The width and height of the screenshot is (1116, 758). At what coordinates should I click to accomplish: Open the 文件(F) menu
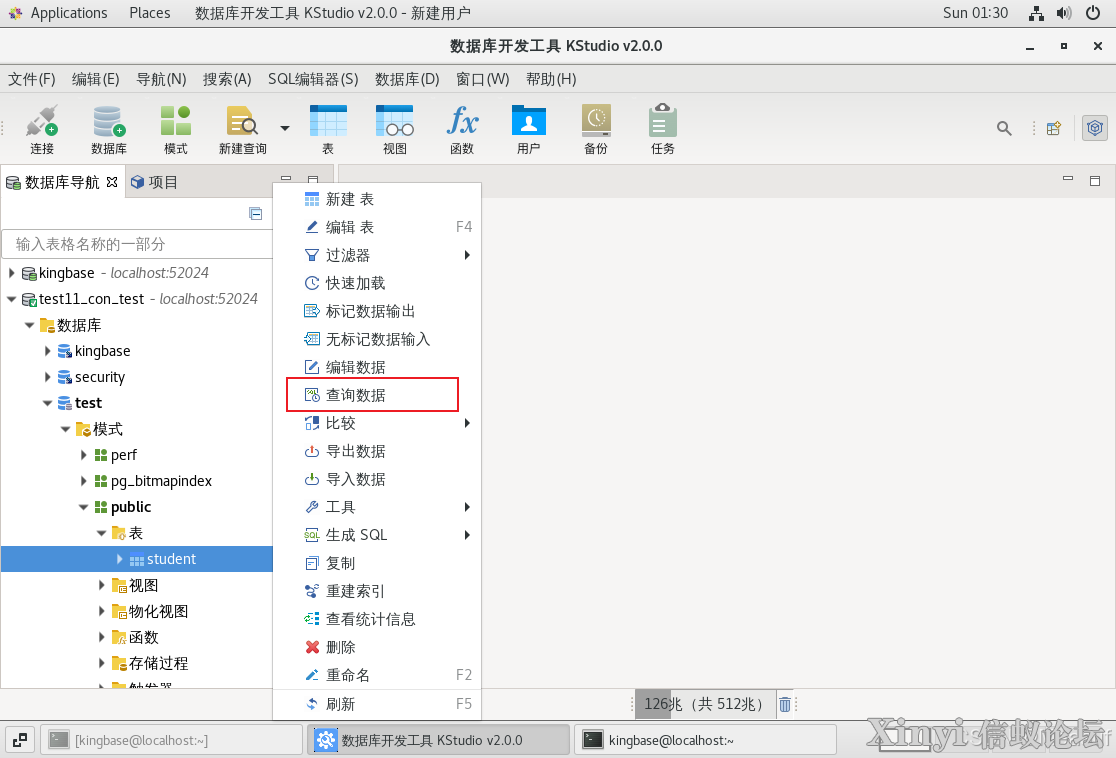point(31,79)
